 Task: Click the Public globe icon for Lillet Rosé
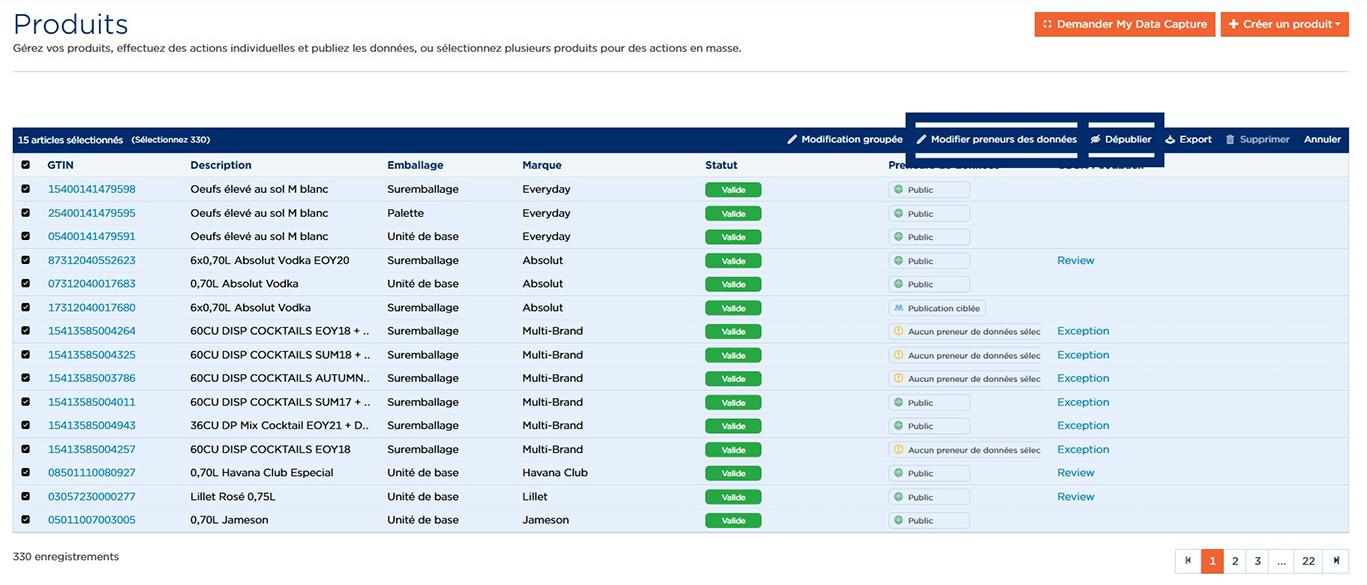click(x=898, y=497)
